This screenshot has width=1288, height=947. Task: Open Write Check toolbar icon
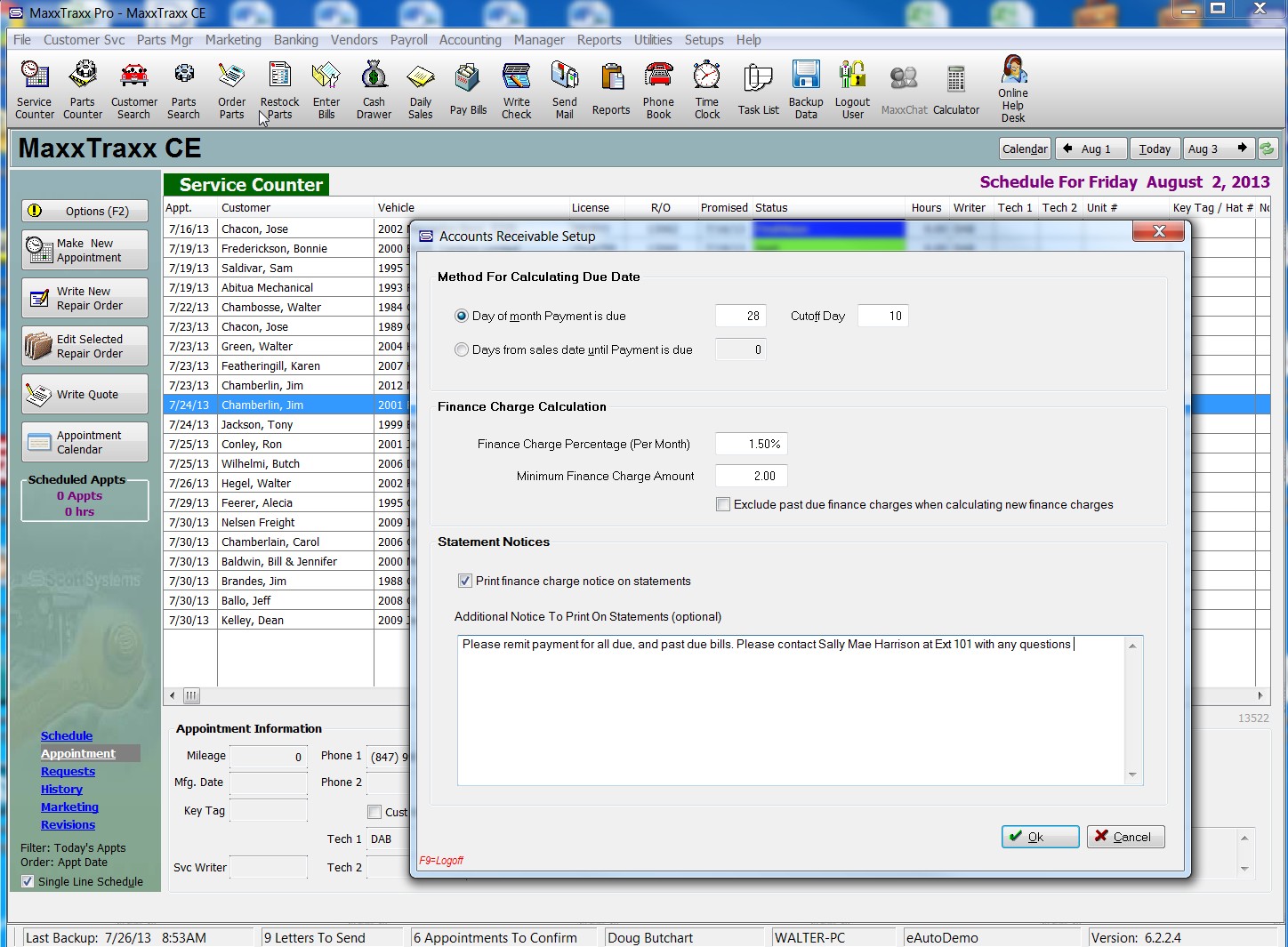[x=516, y=90]
